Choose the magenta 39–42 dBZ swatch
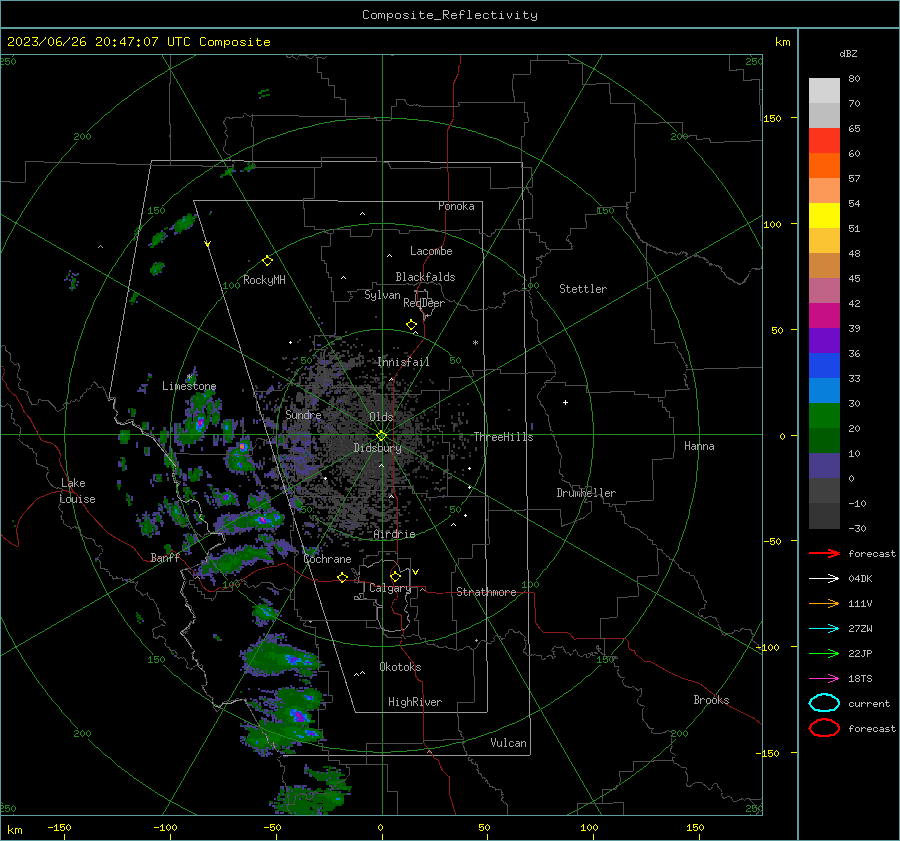The image size is (900, 841). [x=824, y=316]
